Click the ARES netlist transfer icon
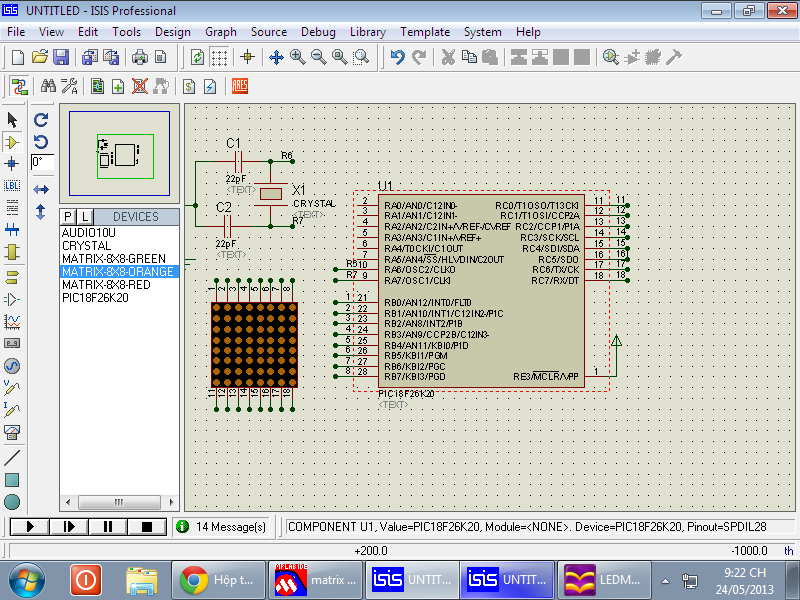This screenshot has height=600, width=800. [x=240, y=86]
